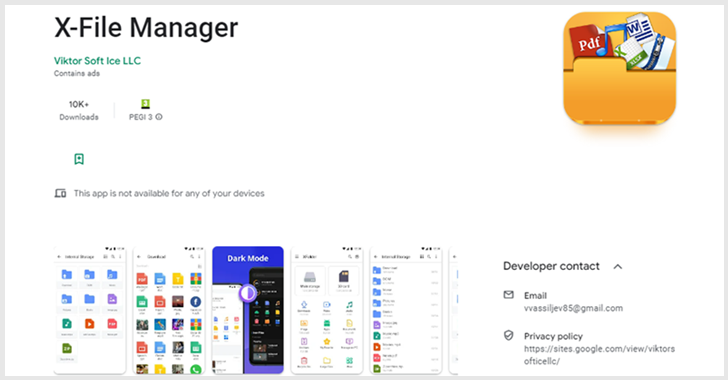Click the partially visible sixth screenshot
Image resolution: width=728 pixels, height=380 pixels.
454,310
